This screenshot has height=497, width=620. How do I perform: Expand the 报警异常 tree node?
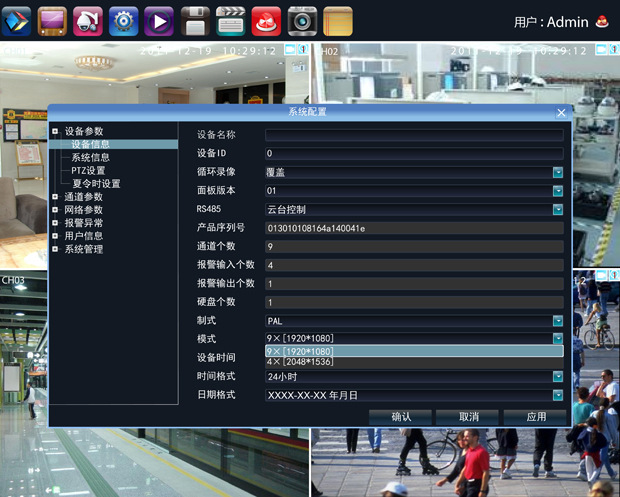[x=55, y=223]
